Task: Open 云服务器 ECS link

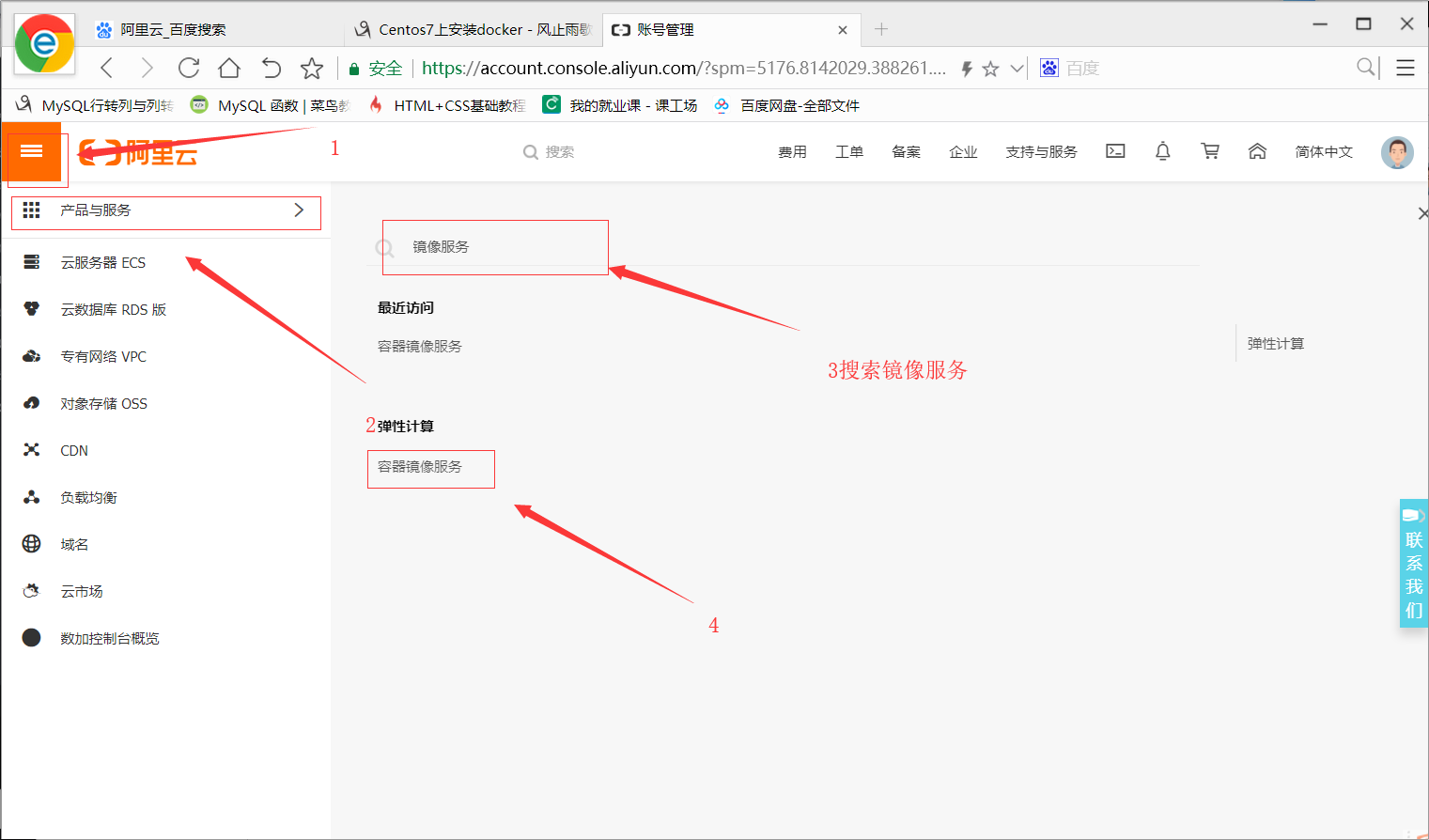Action: pos(103,262)
